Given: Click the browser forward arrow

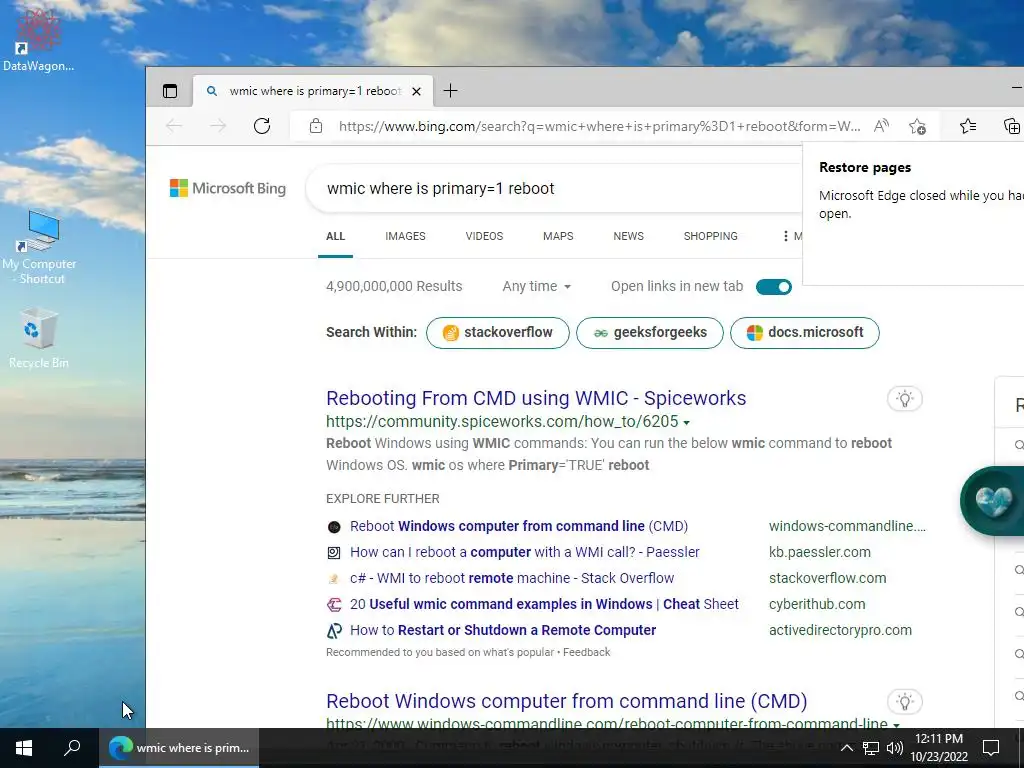Looking at the screenshot, I should (218, 126).
